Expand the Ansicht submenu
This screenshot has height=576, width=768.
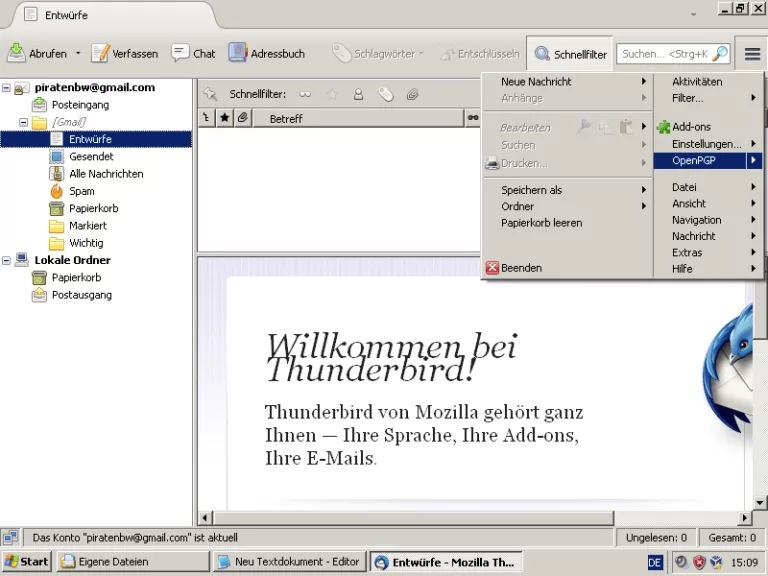click(708, 204)
